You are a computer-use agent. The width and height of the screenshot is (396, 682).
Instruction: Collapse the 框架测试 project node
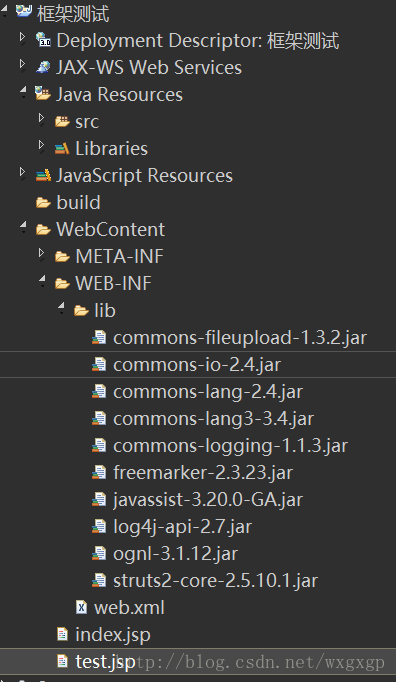(5, 10)
